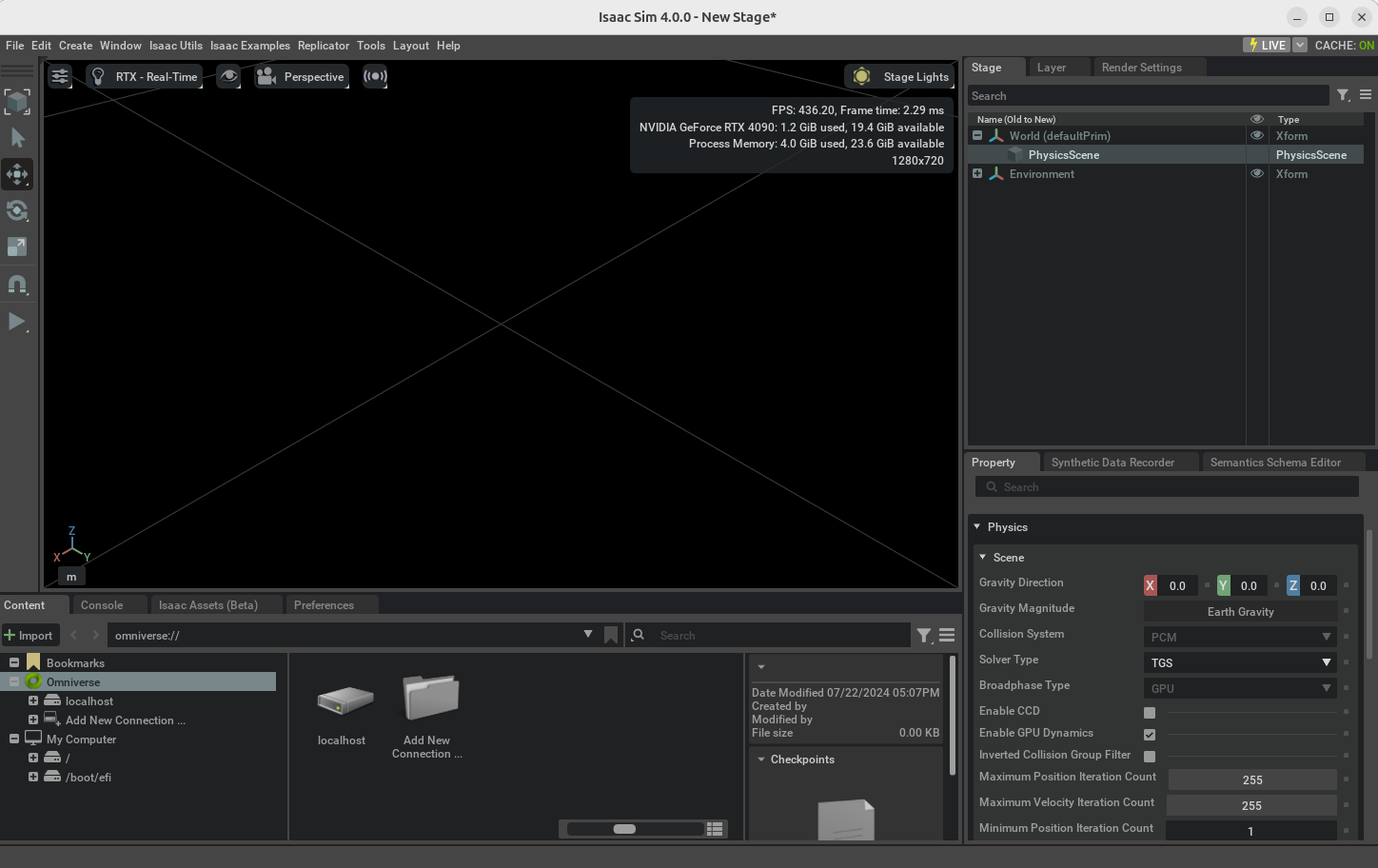Open Solver Type TGS dropdown
1378x868 pixels.
1240,662
